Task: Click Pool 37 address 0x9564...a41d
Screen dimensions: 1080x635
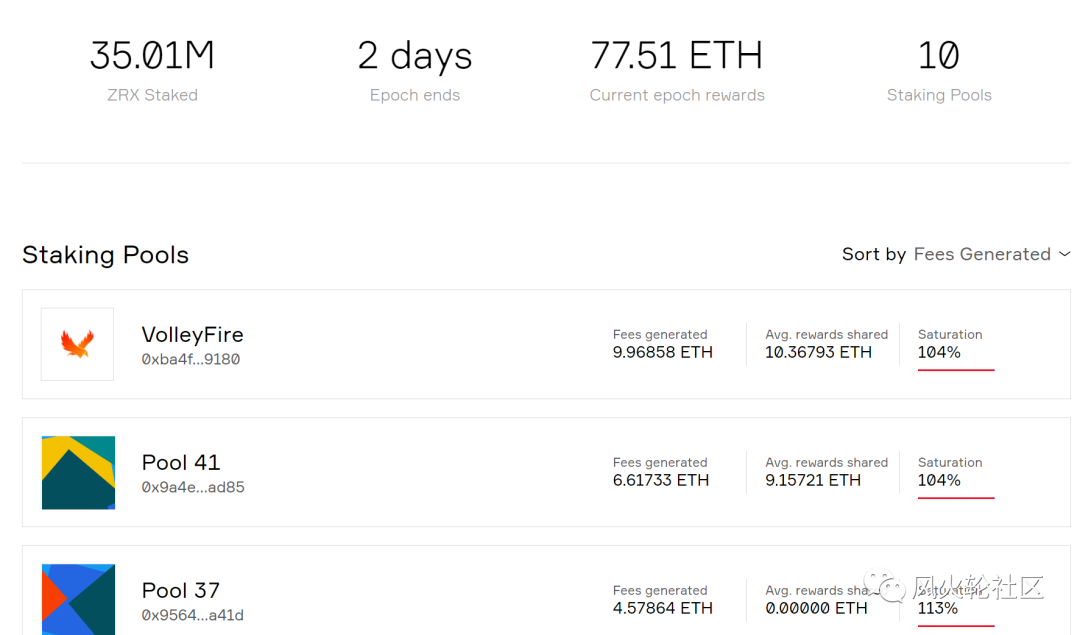Action: click(x=192, y=615)
